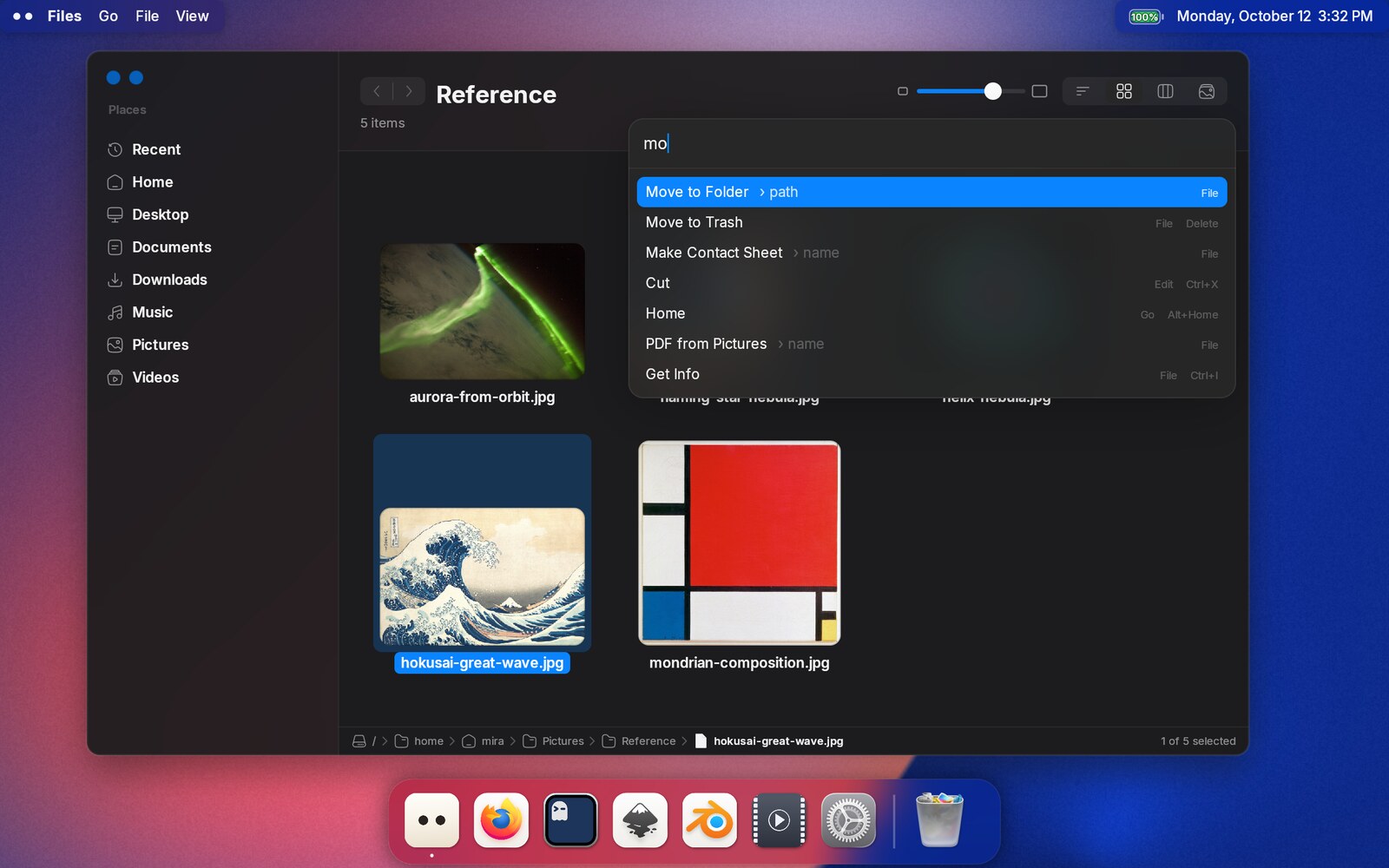The image size is (1389, 868).
Task: Click the command palette search field
Action: click(931, 143)
